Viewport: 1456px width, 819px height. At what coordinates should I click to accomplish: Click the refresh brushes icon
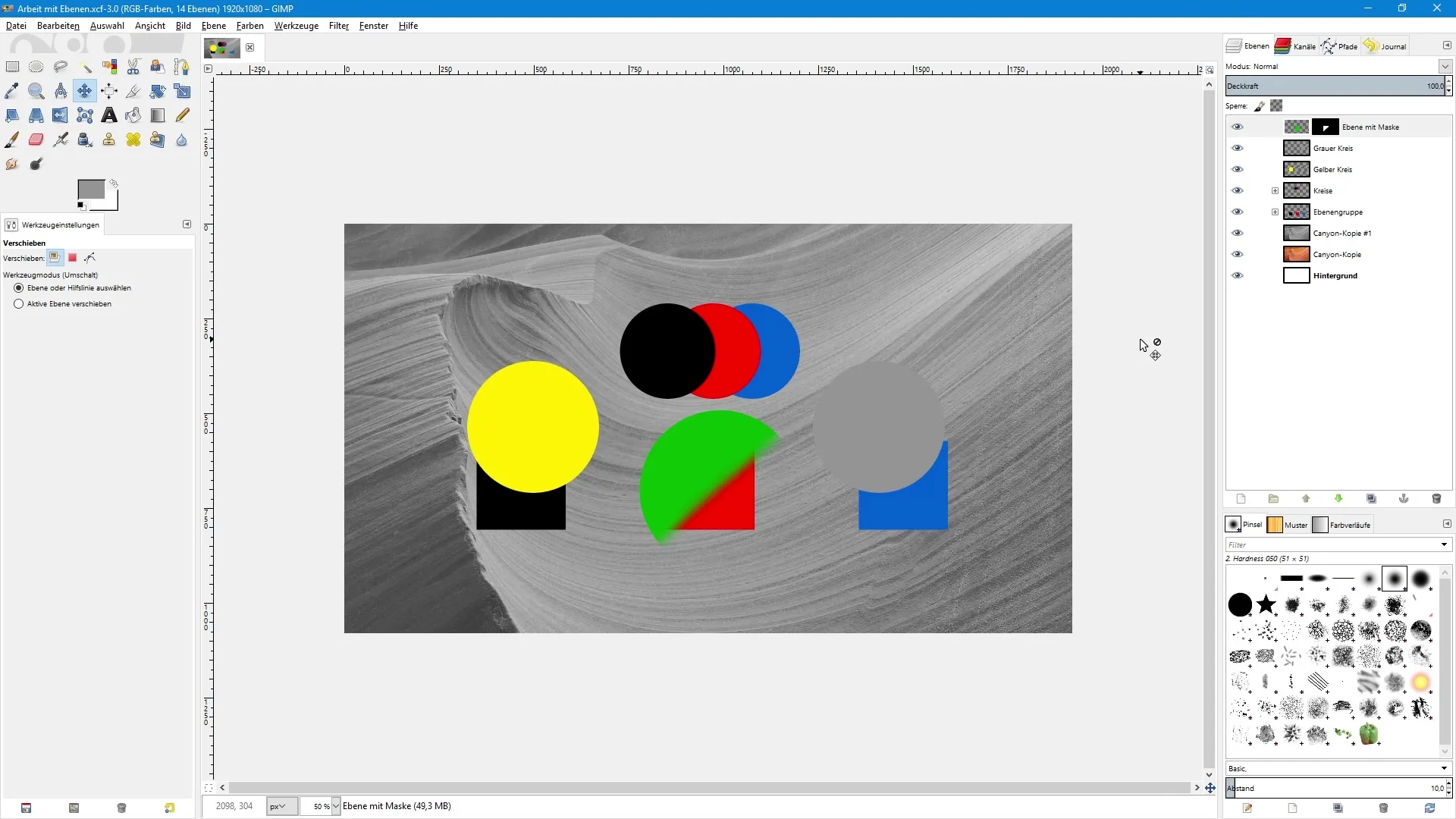coord(1429,808)
